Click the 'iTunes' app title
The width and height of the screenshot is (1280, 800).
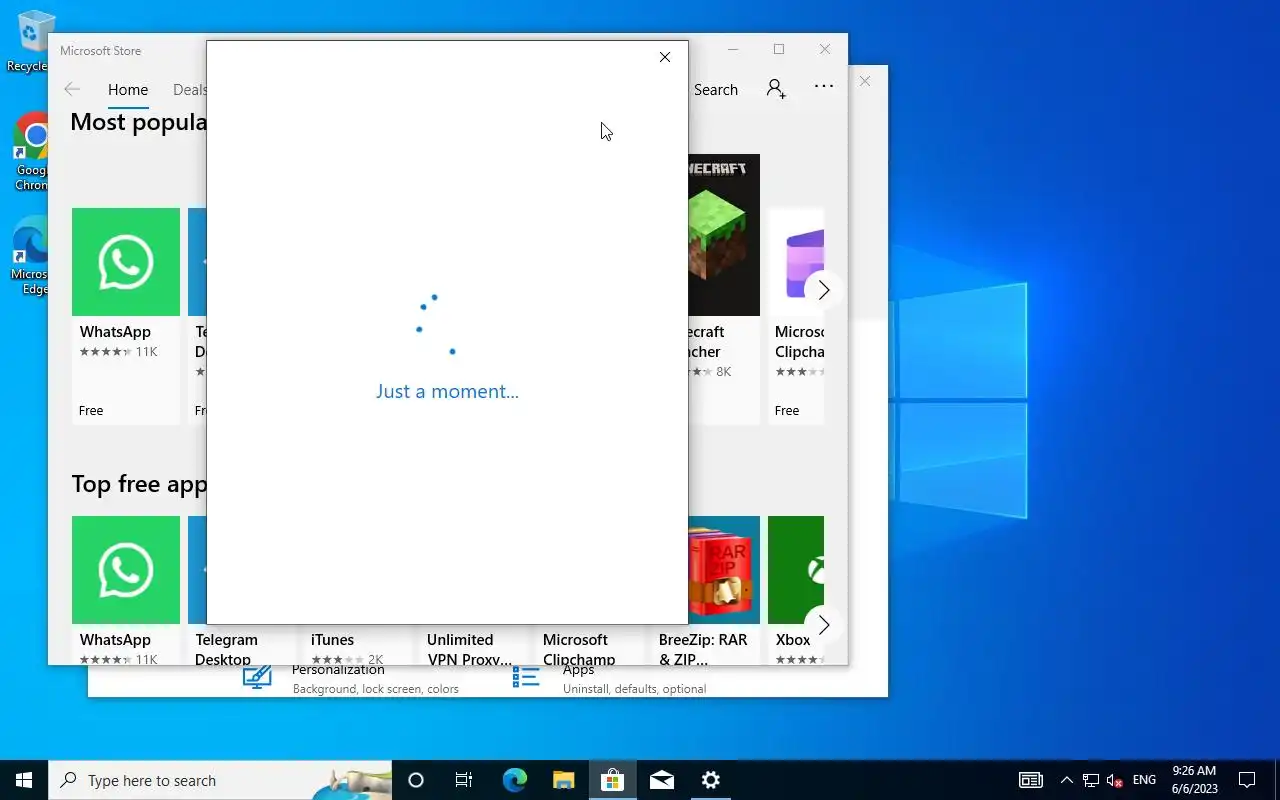332,640
